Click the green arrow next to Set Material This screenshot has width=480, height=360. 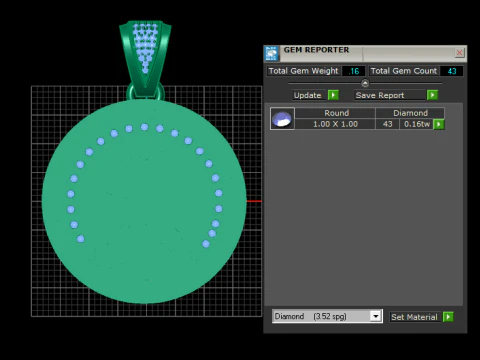point(448,317)
